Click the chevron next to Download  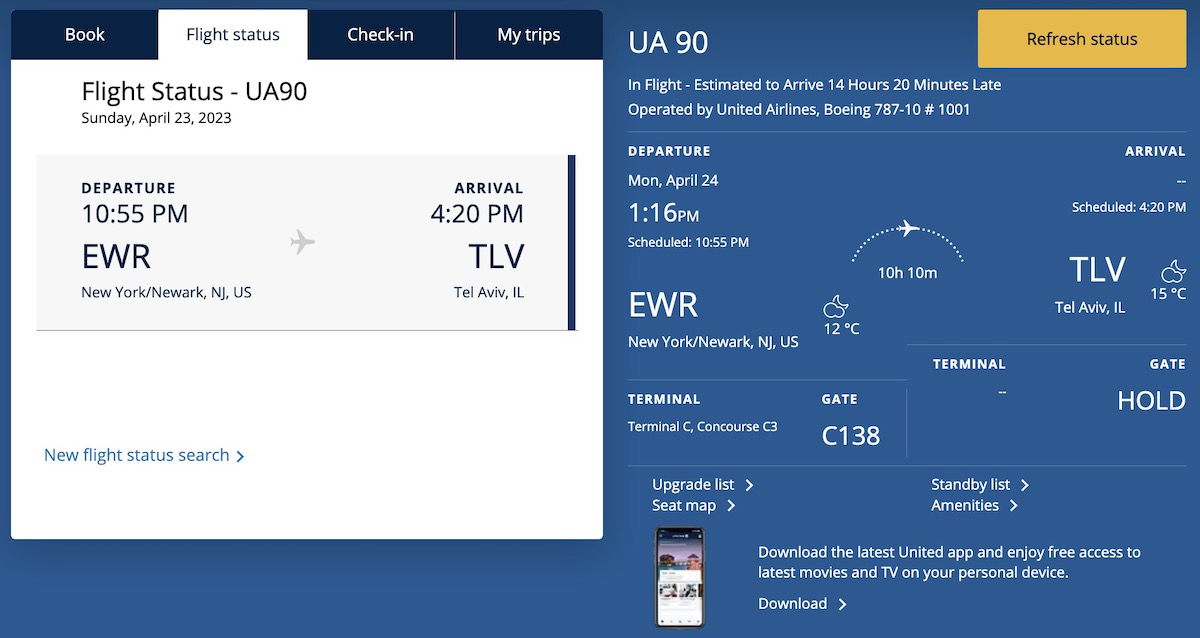tap(842, 604)
